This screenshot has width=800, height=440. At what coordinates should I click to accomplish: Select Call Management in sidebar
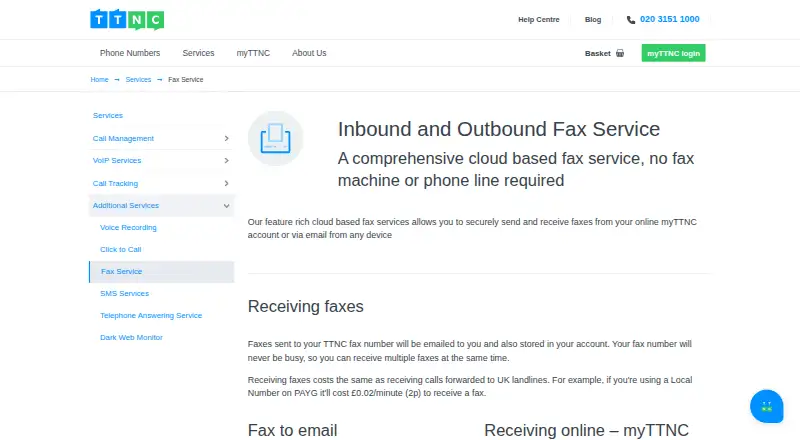pos(123,138)
